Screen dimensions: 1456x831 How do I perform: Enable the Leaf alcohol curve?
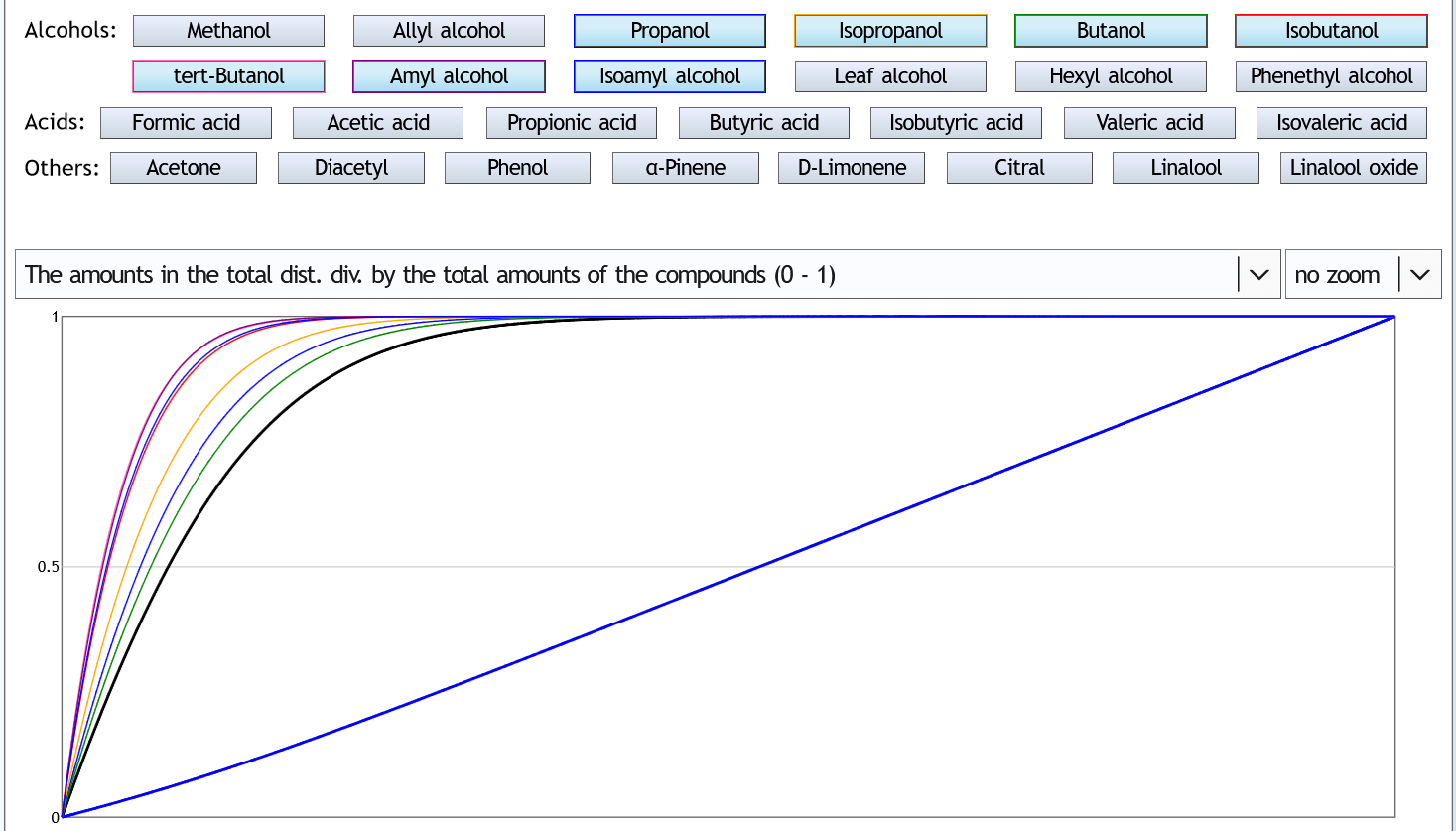[x=890, y=76]
